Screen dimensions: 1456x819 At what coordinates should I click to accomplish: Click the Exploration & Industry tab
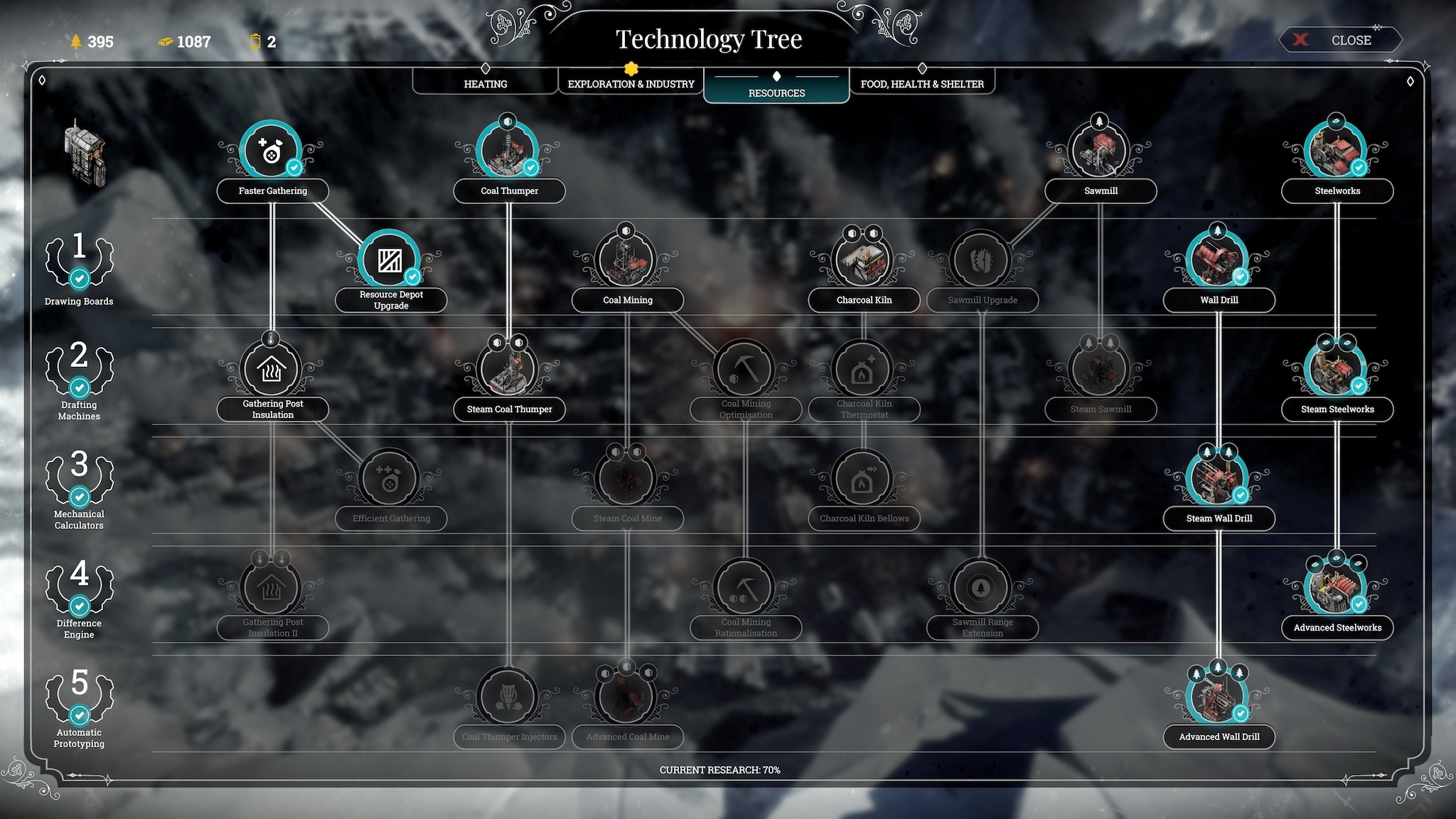pos(631,83)
